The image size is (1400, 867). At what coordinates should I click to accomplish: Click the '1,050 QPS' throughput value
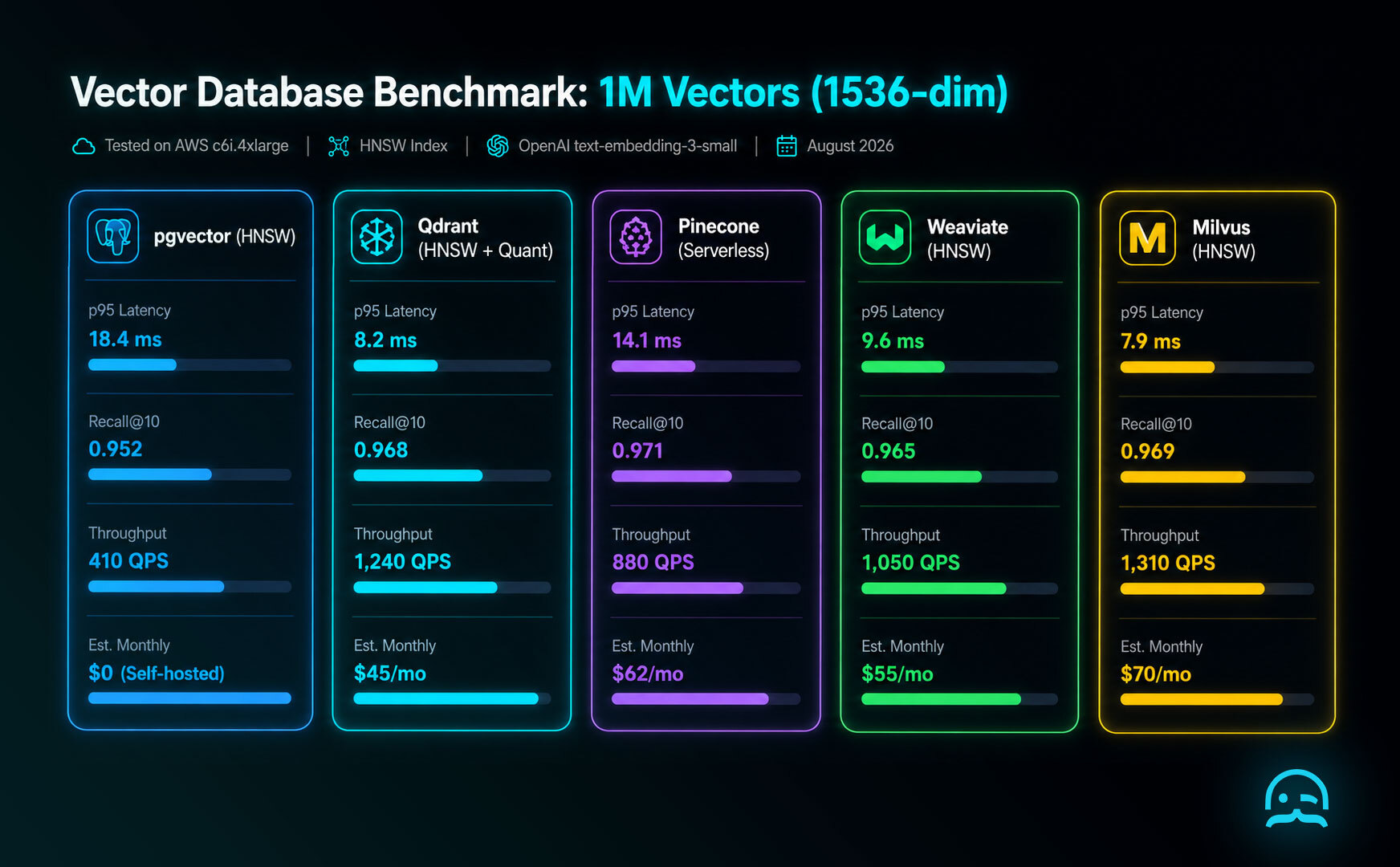tap(910, 564)
